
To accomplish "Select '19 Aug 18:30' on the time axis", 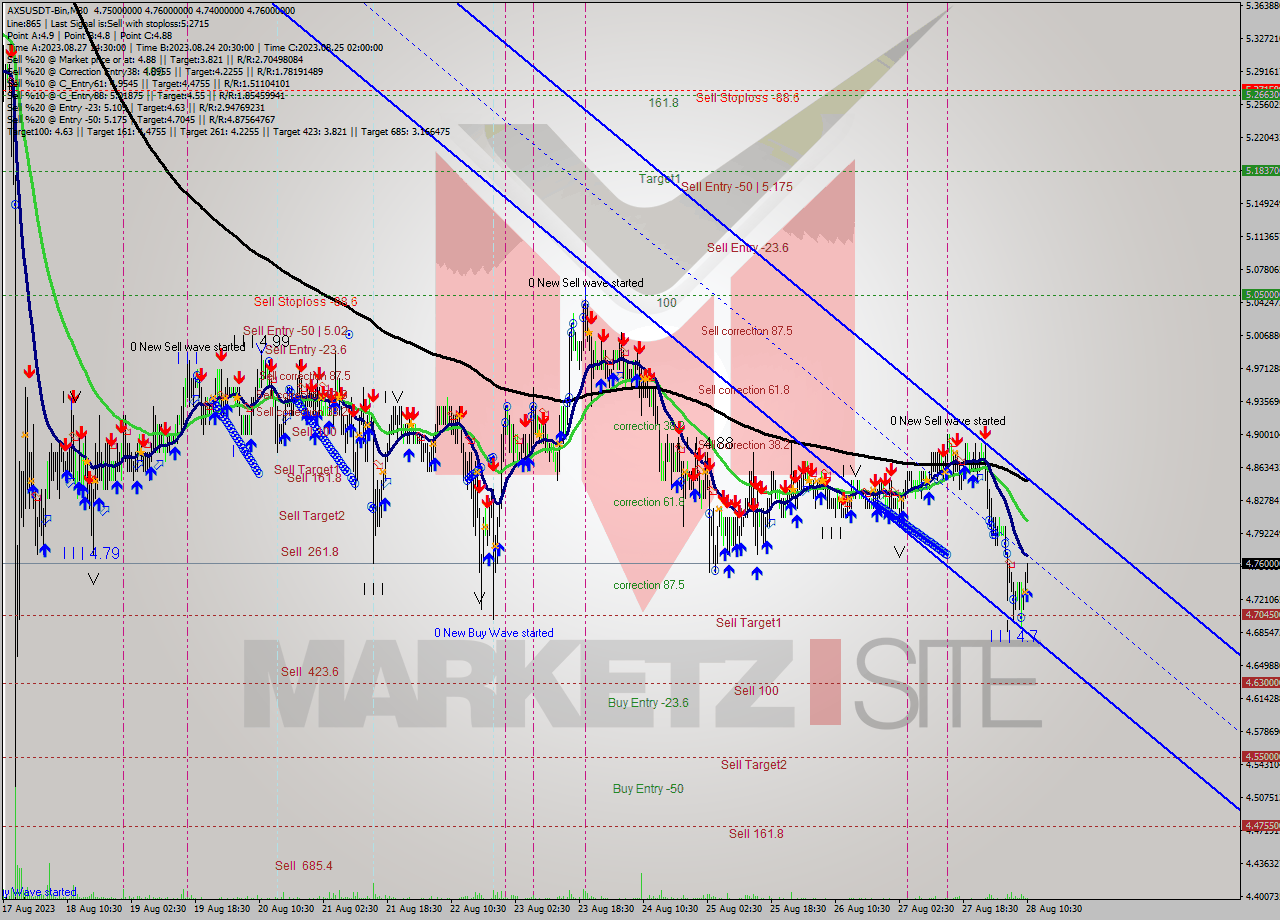I will 224,909.
